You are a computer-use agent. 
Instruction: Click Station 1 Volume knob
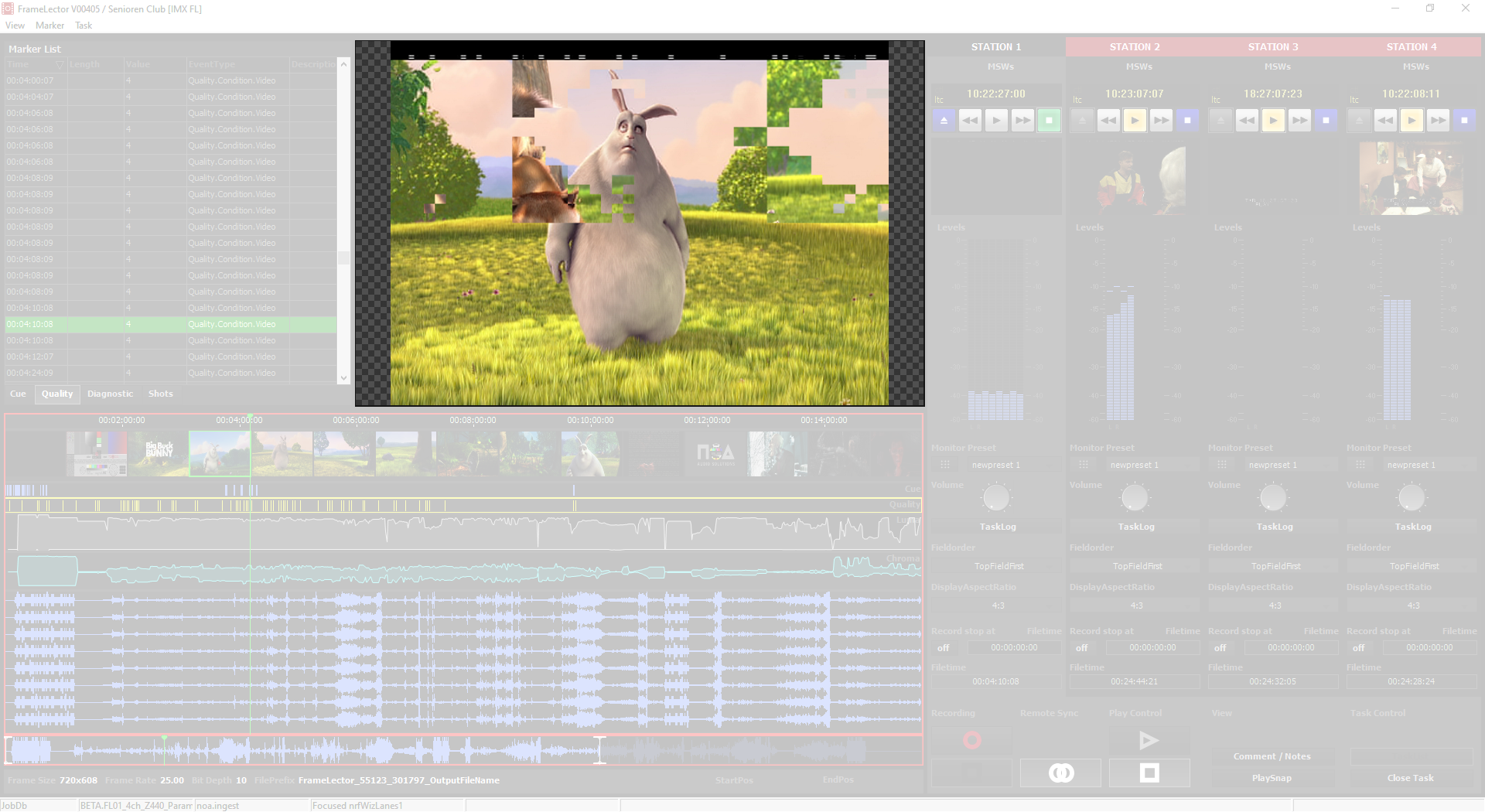tap(996, 497)
